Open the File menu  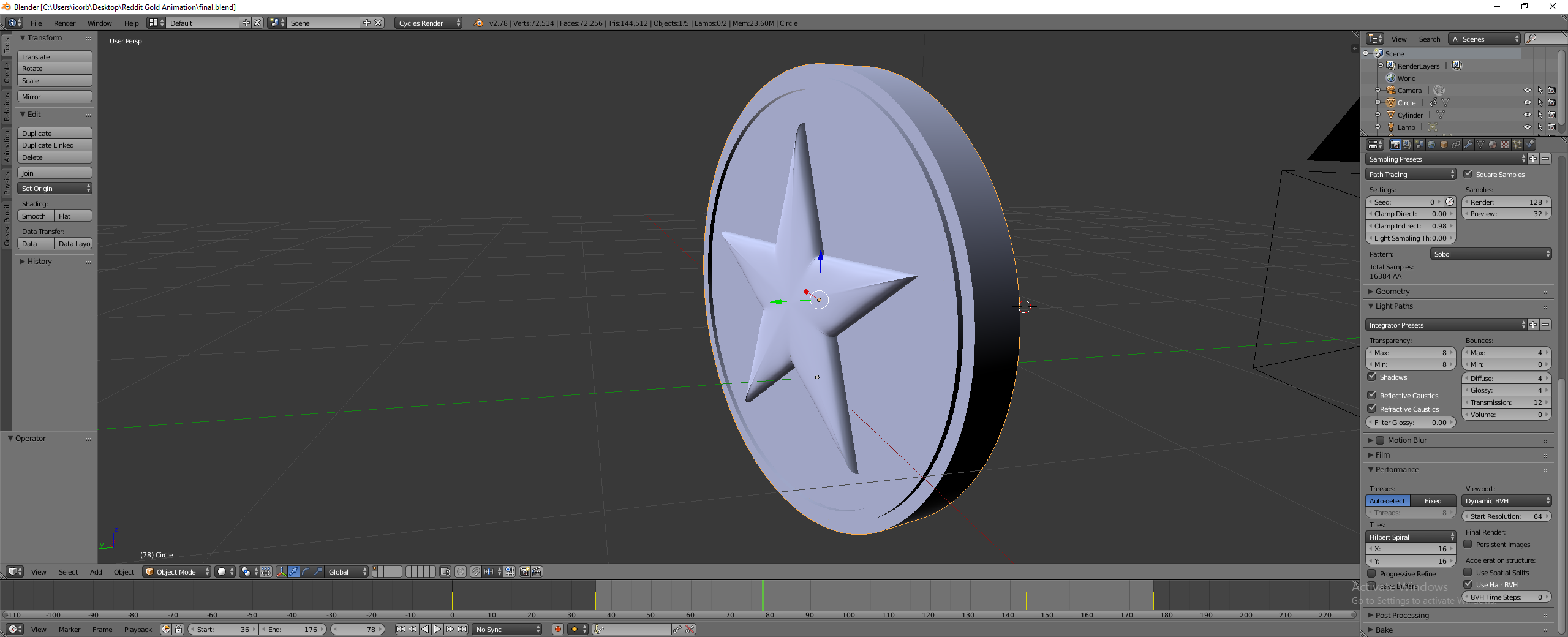(36, 23)
